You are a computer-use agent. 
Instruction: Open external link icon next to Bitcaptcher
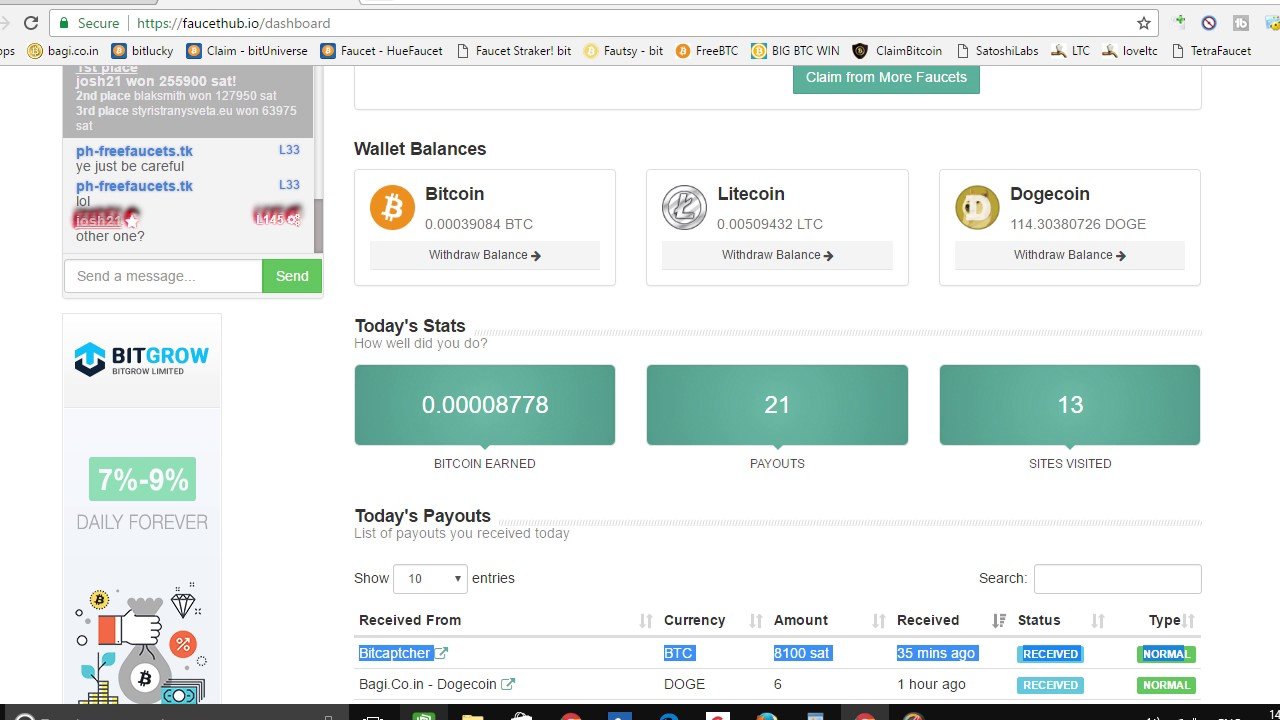pos(441,653)
